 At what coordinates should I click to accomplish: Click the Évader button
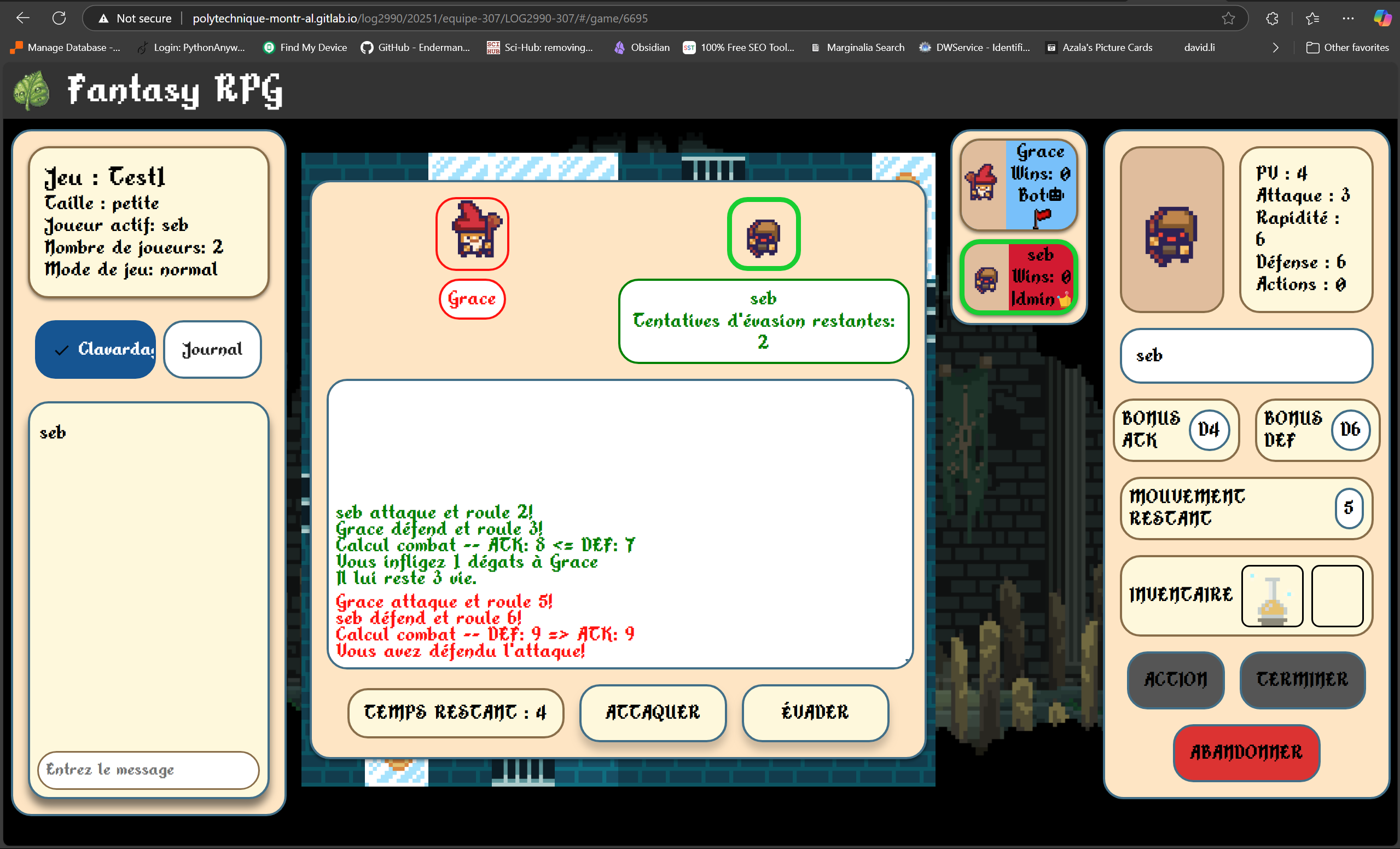click(815, 713)
